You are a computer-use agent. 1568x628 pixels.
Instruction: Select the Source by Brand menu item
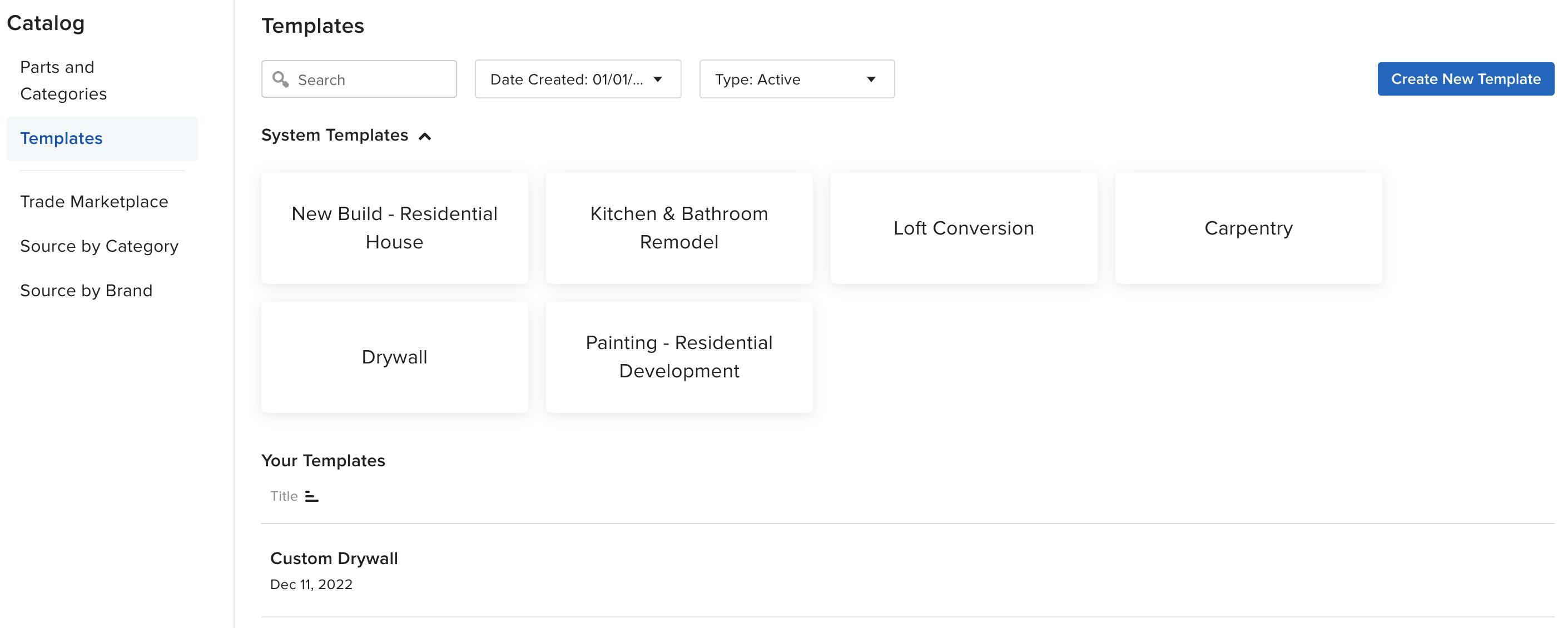pyautogui.click(x=86, y=289)
